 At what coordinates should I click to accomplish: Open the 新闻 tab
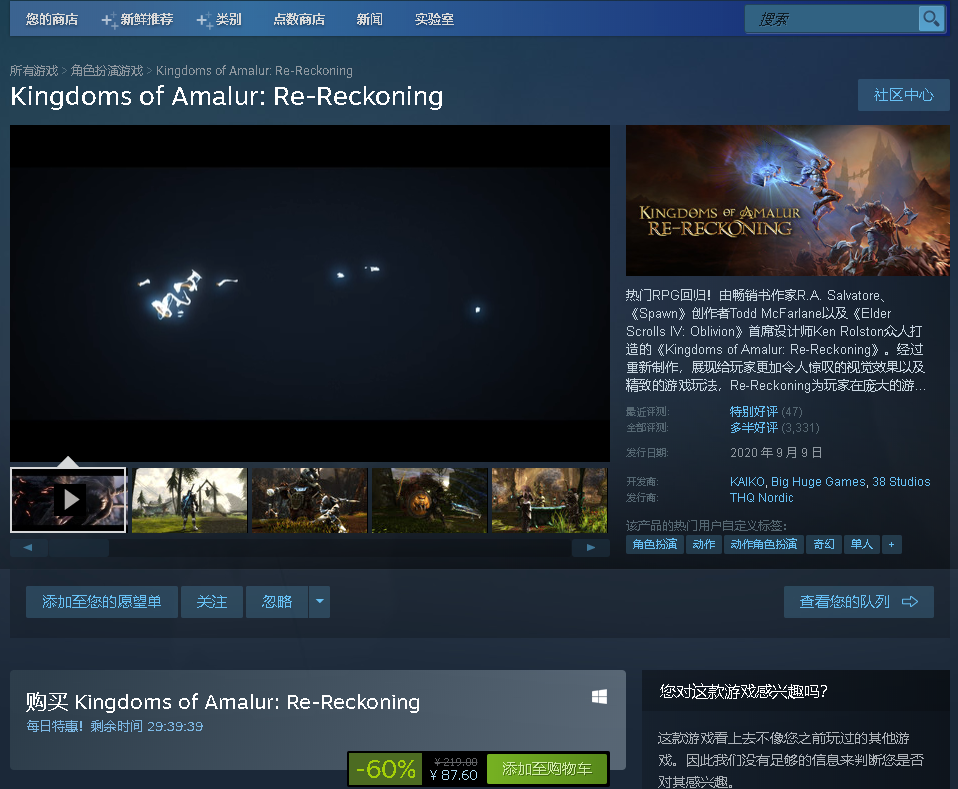pyautogui.click(x=370, y=20)
